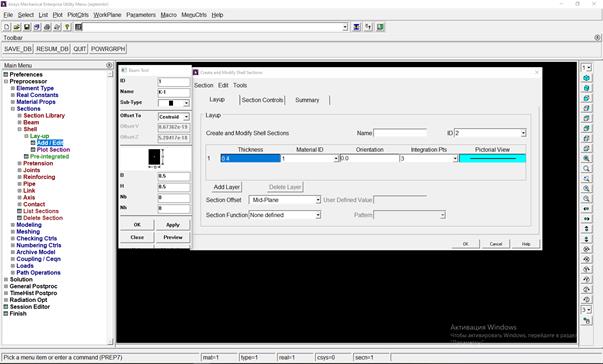603x364 pixels.
Task: Expand the Solution tree node
Action: (x=6, y=279)
